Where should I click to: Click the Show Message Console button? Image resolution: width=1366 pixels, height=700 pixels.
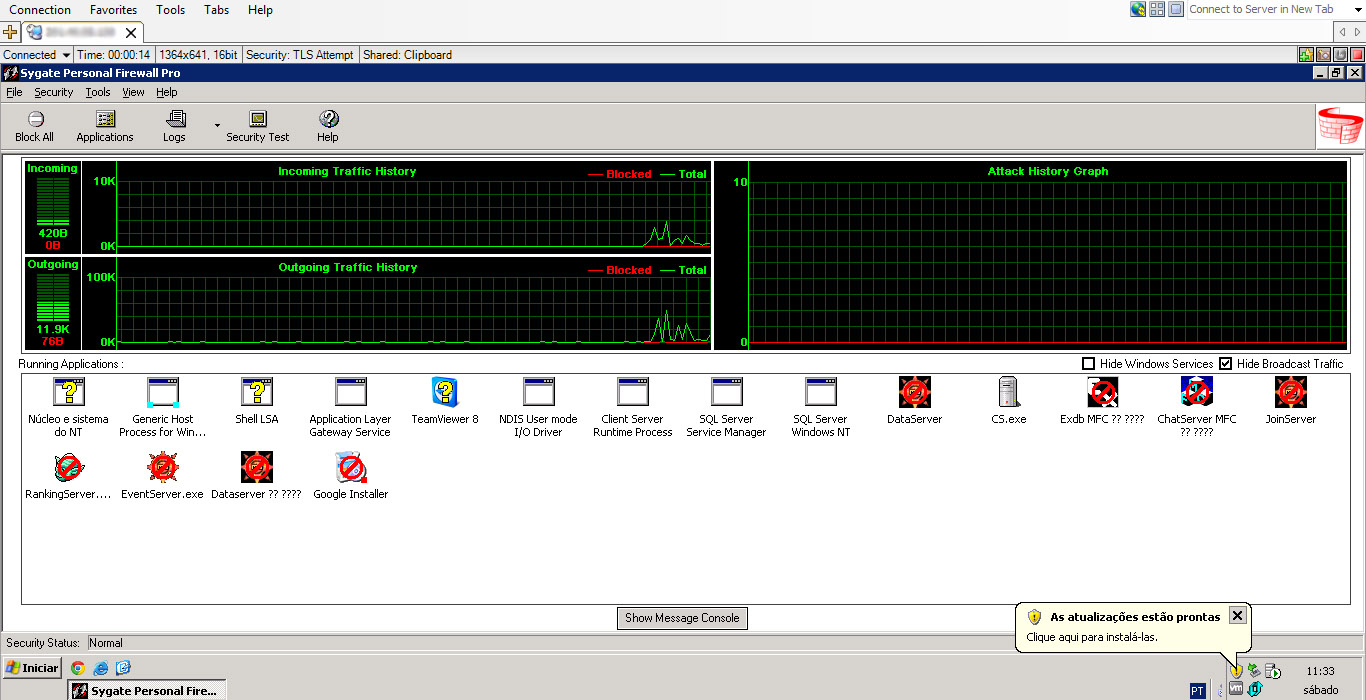coord(682,618)
